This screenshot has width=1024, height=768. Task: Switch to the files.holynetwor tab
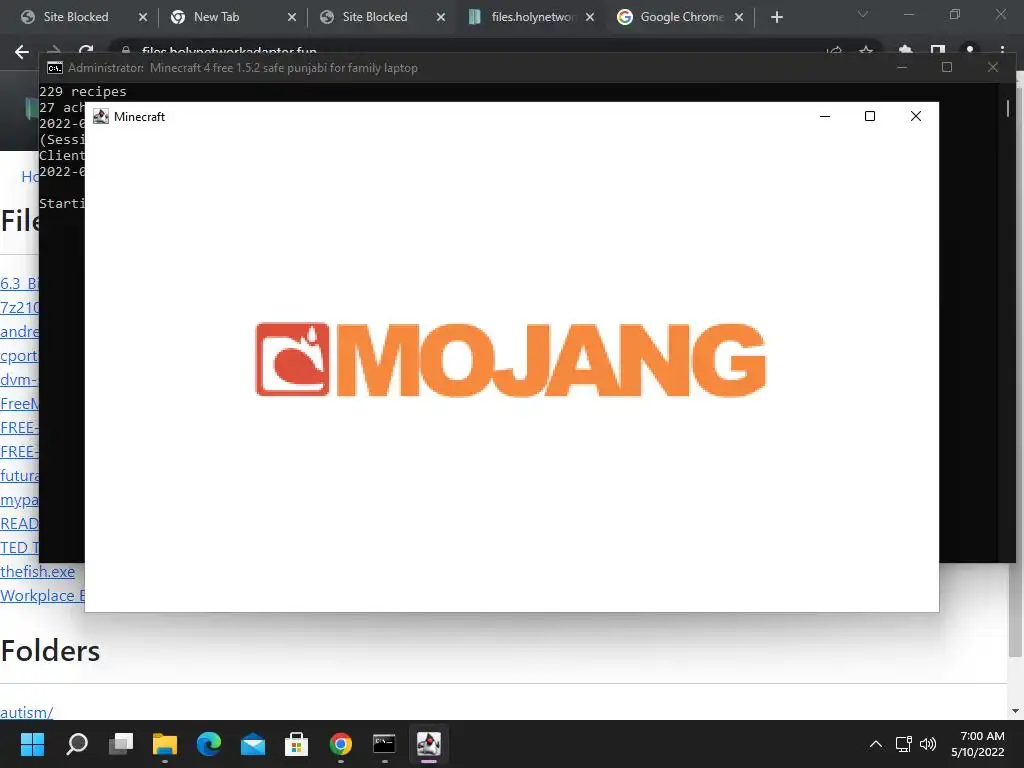click(x=533, y=17)
